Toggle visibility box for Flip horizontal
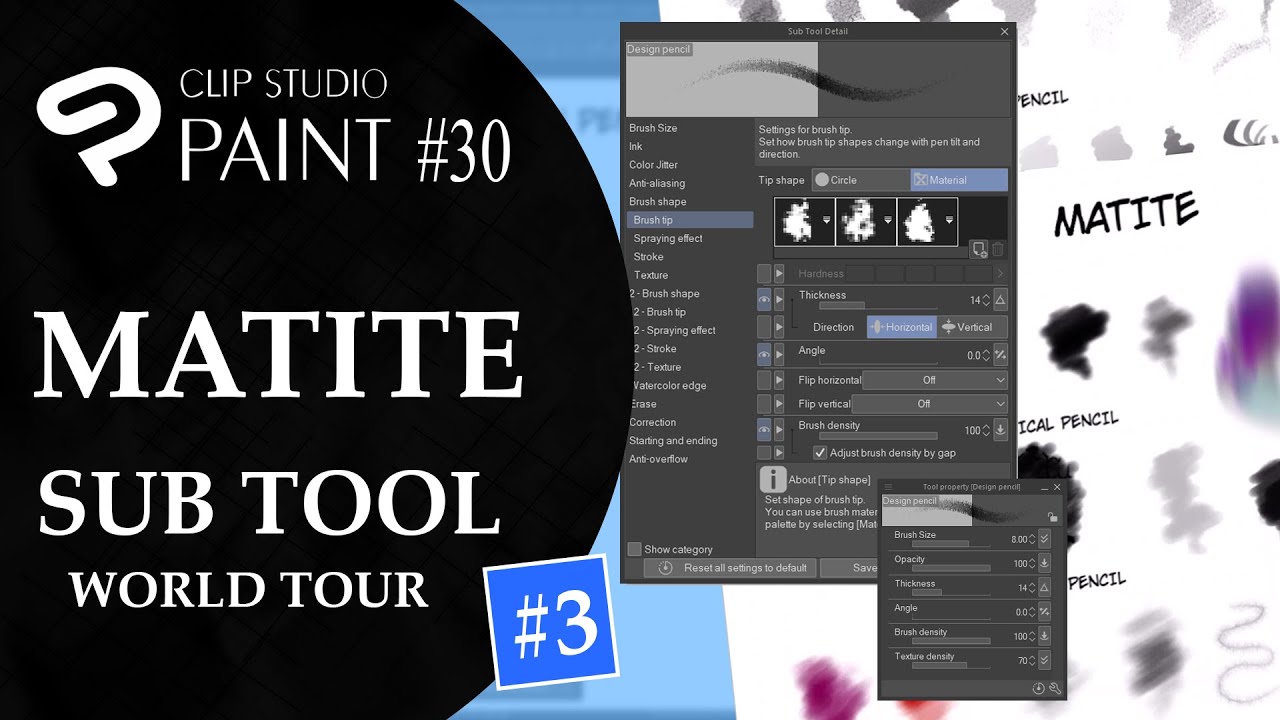This screenshot has width=1280, height=720. pos(764,380)
